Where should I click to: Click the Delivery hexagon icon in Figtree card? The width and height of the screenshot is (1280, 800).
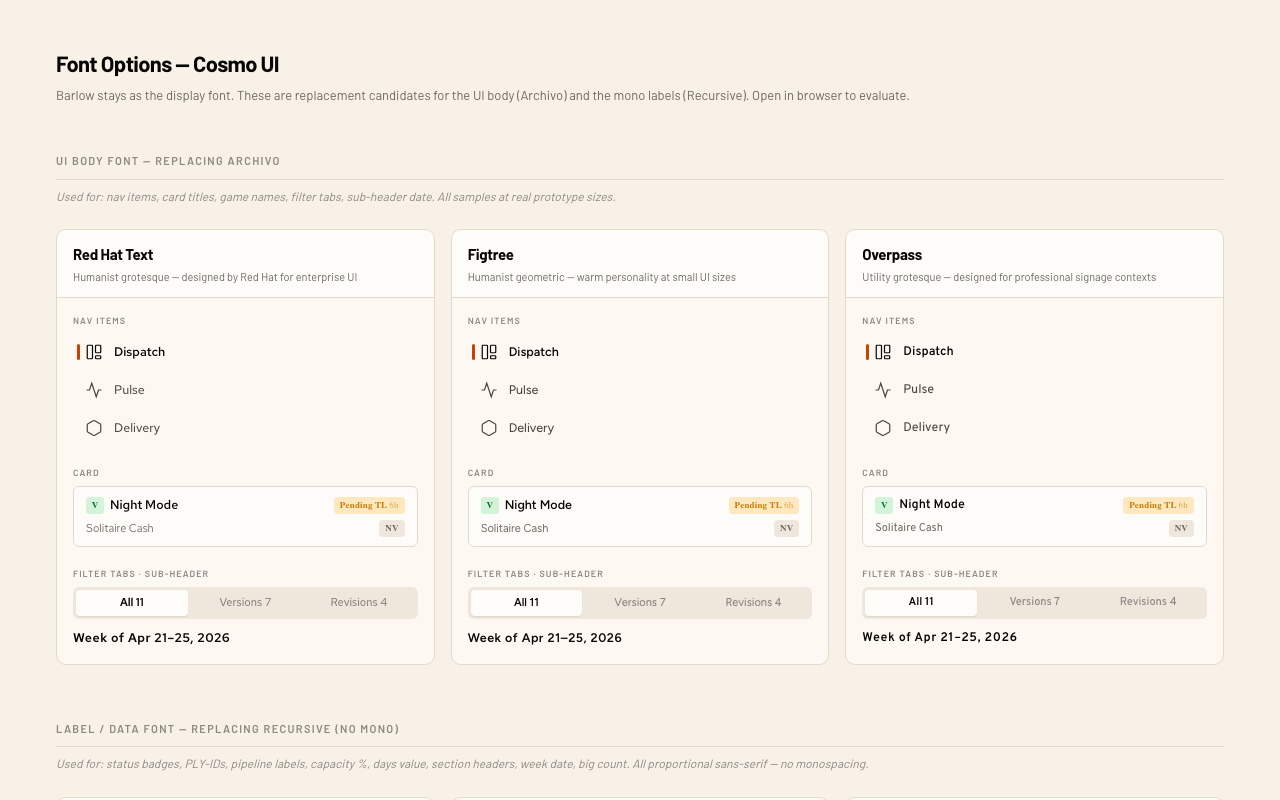coord(489,428)
